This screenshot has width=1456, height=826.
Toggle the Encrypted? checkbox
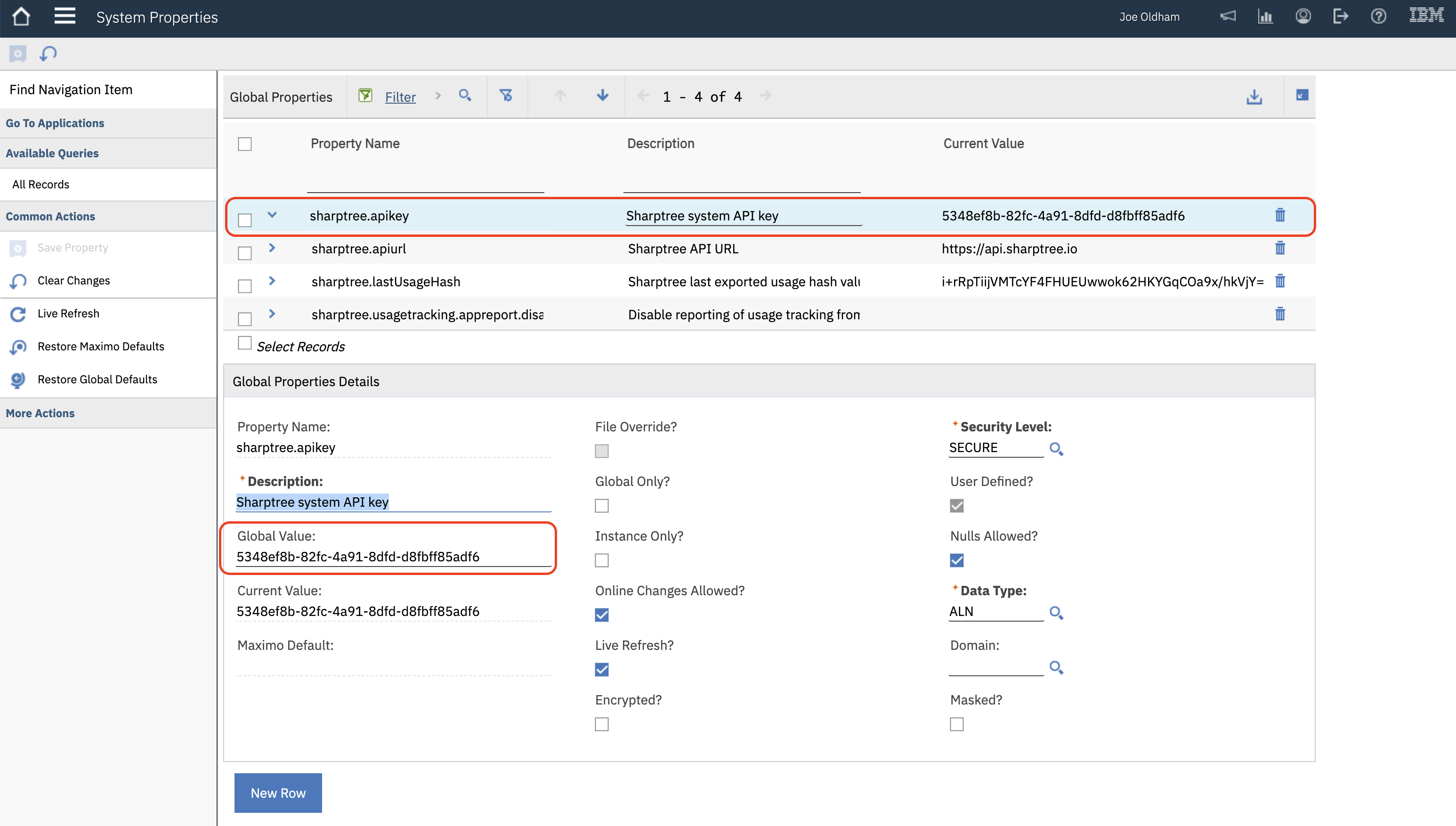[601, 724]
